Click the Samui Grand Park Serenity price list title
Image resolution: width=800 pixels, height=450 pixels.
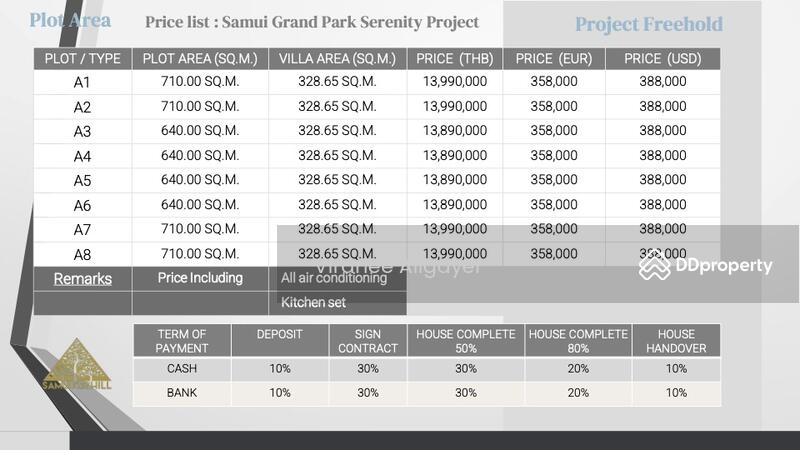click(311, 22)
